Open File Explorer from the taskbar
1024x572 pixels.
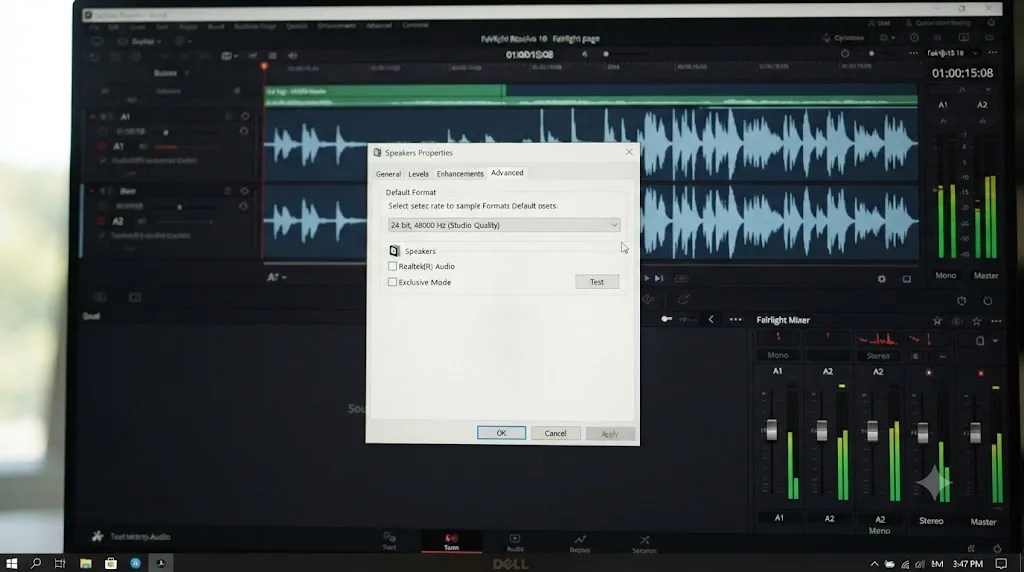tap(86, 563)
